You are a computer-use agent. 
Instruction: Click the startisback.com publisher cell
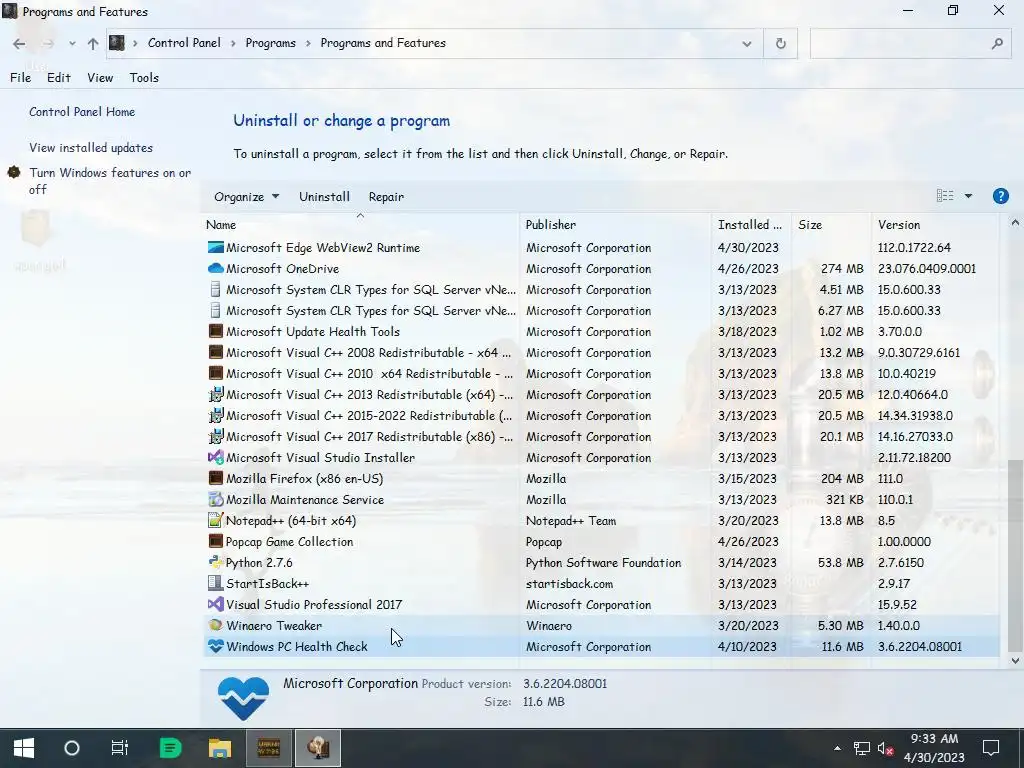click(569, 584)
